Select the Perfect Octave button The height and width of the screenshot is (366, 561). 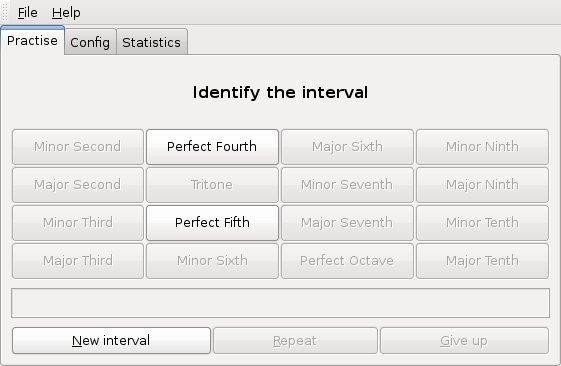(x=347, y=260)
